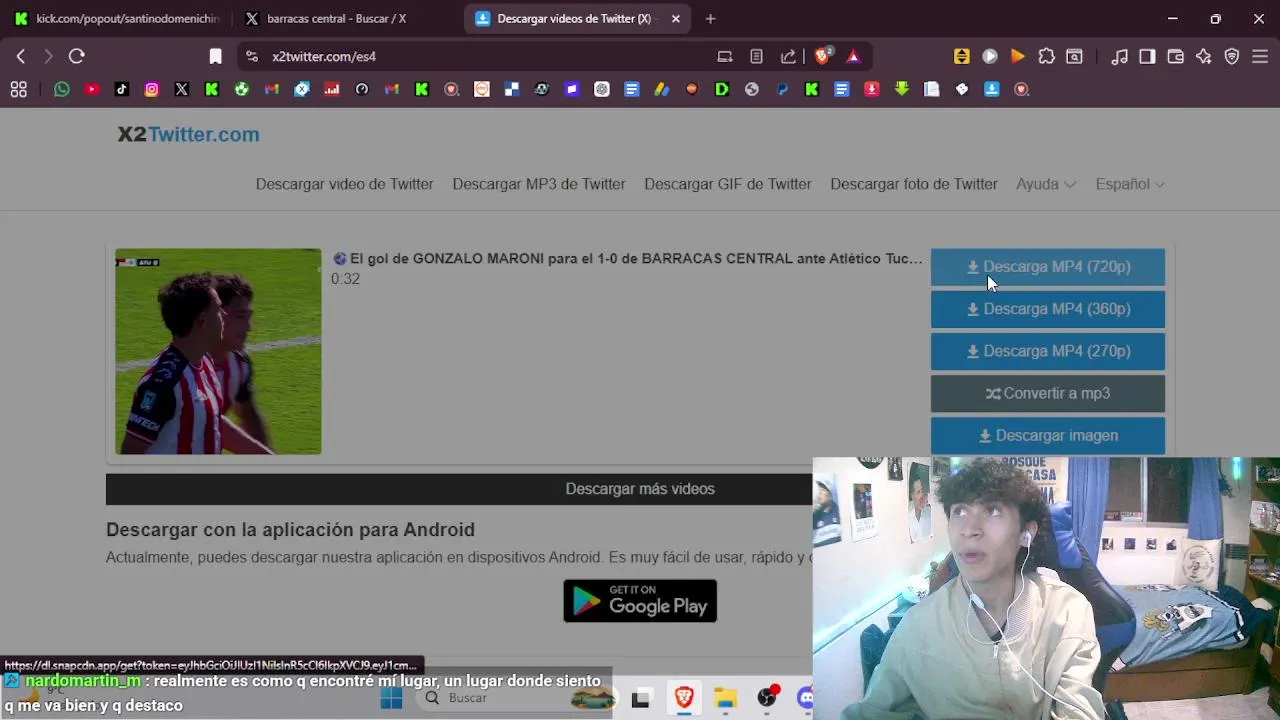Open Descargar MP3 de Twitter menu
Screen dimensions: 1280x720
[x=539, y=184]
